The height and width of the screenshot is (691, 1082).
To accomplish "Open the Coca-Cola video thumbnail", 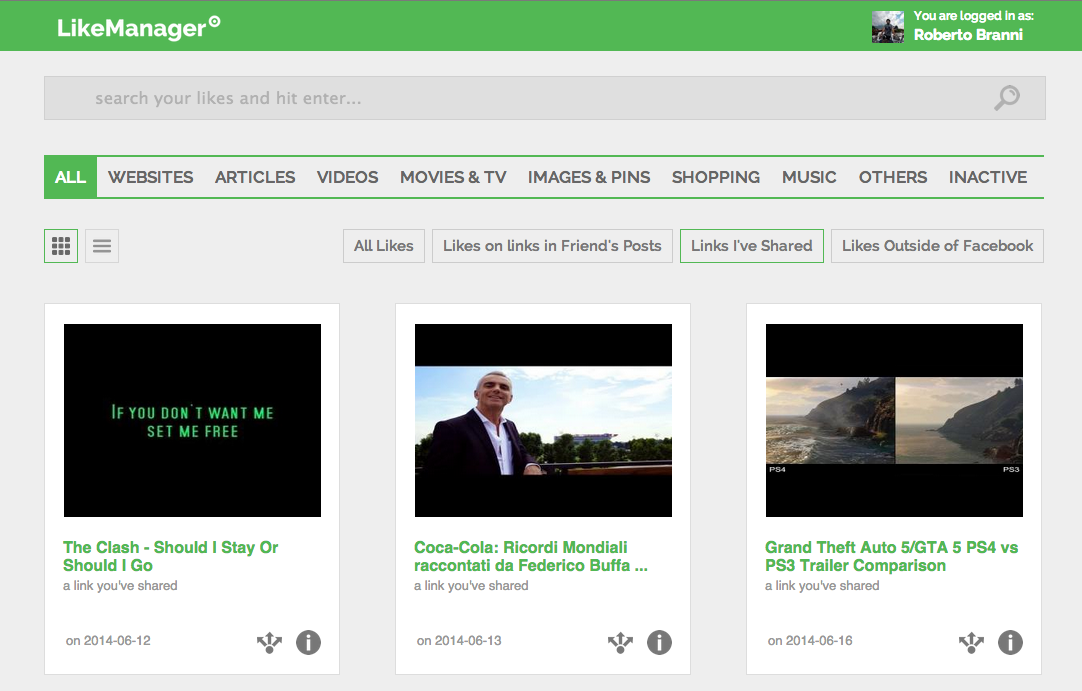I will point(543,420).
